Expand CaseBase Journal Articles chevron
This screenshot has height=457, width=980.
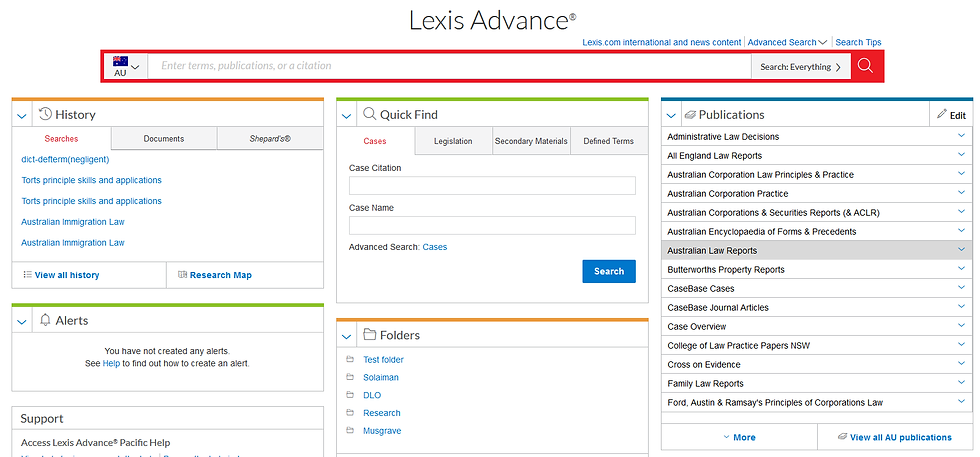[x=961, y=306]
